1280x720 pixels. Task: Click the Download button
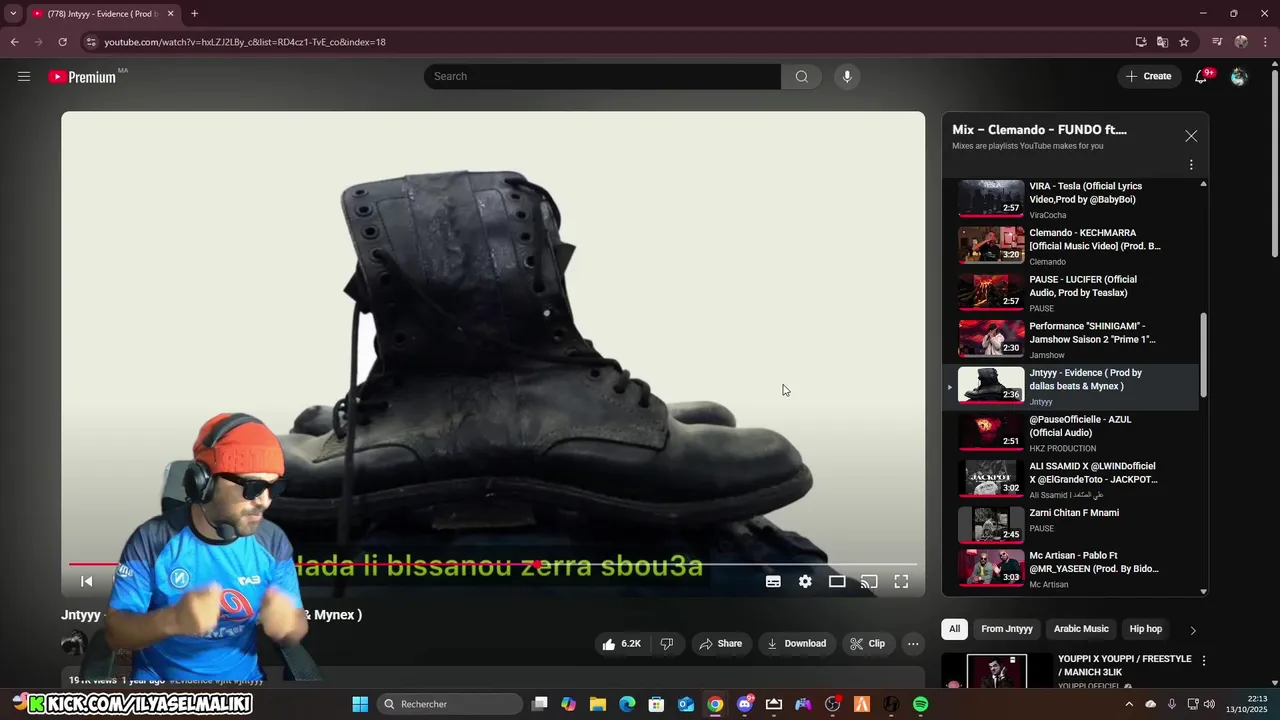[796, 644]
